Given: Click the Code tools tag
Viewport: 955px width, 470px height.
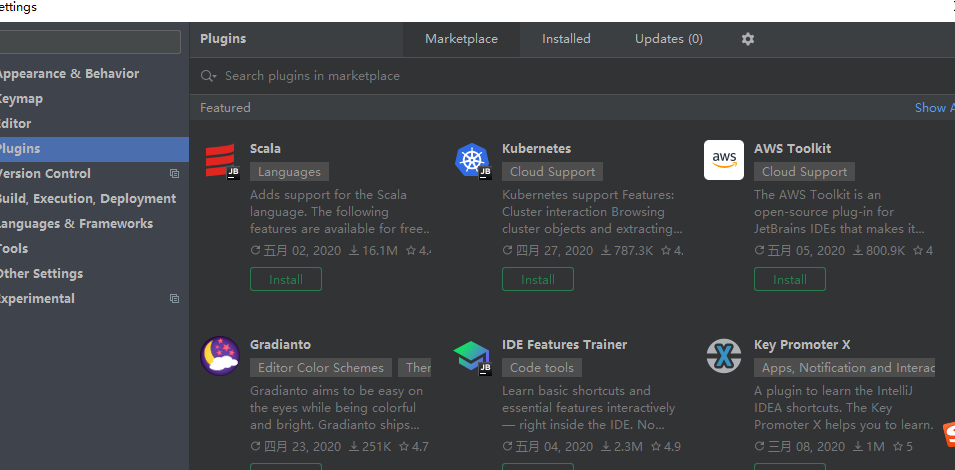Looking at the screenshot, I should [542, 368].
